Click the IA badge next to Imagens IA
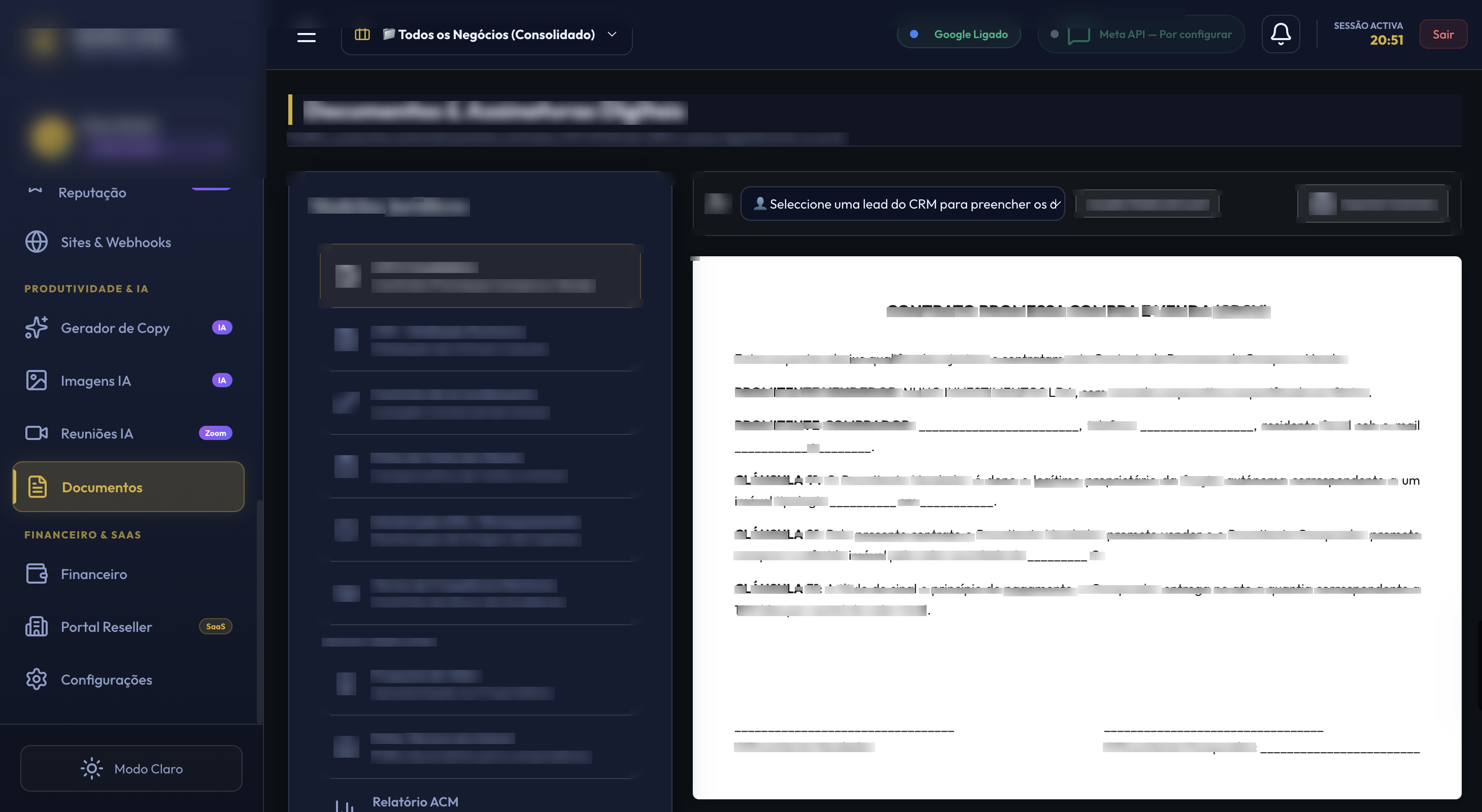Screen dimensions: 1482x812 pos(222,380)
